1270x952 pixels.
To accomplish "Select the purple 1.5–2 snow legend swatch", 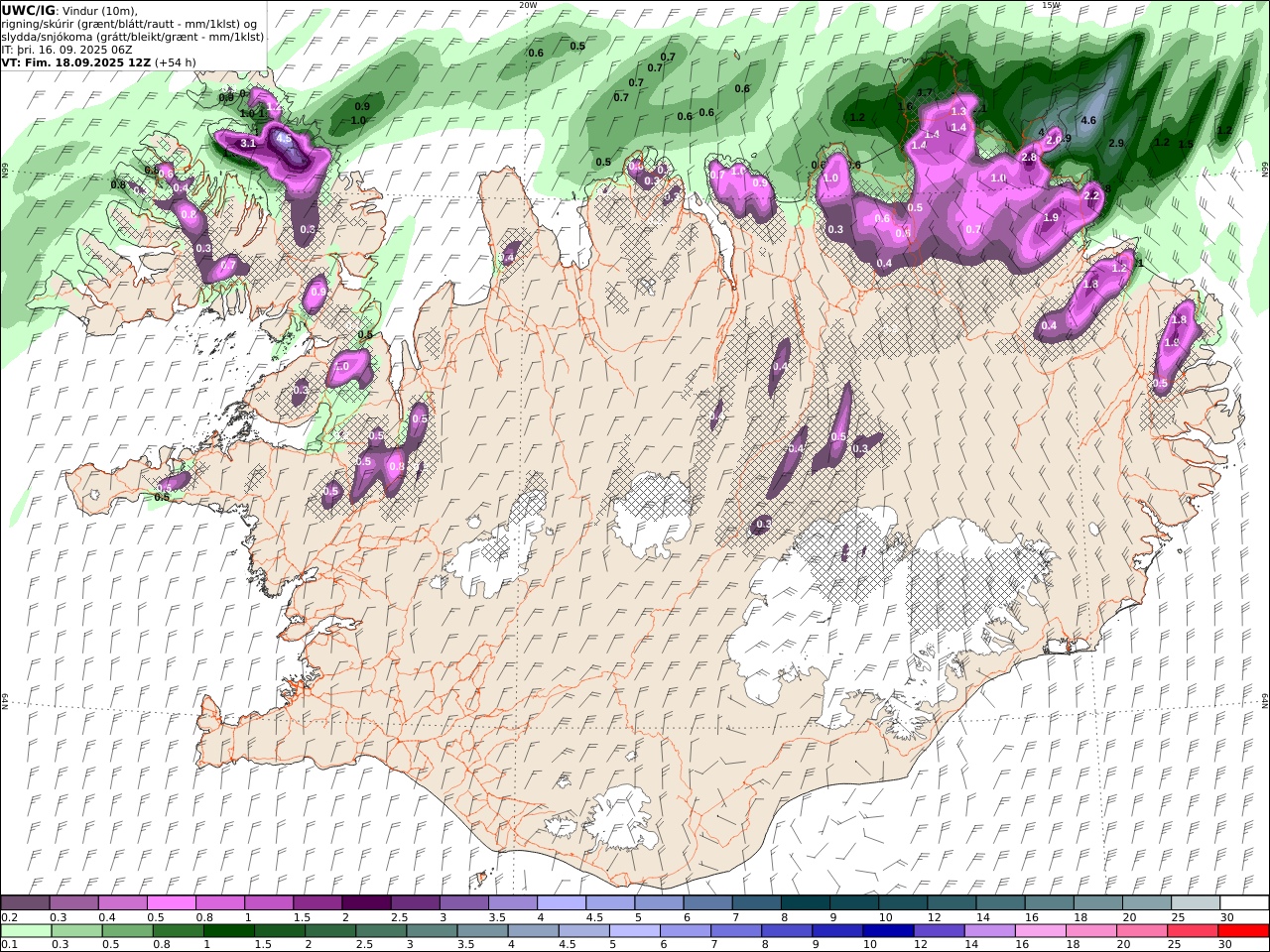I will 317,902.
